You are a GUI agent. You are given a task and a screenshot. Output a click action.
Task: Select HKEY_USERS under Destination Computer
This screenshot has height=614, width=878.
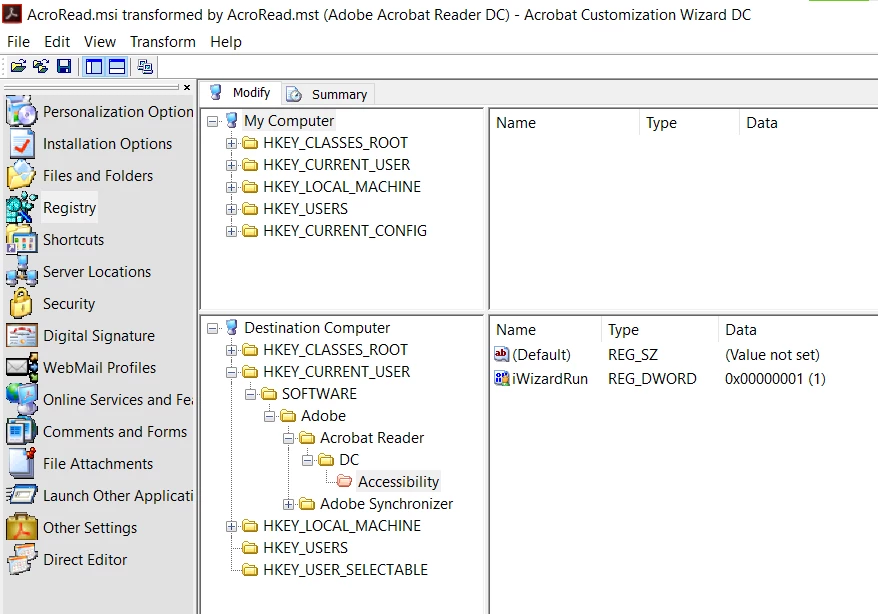point(305,547)
